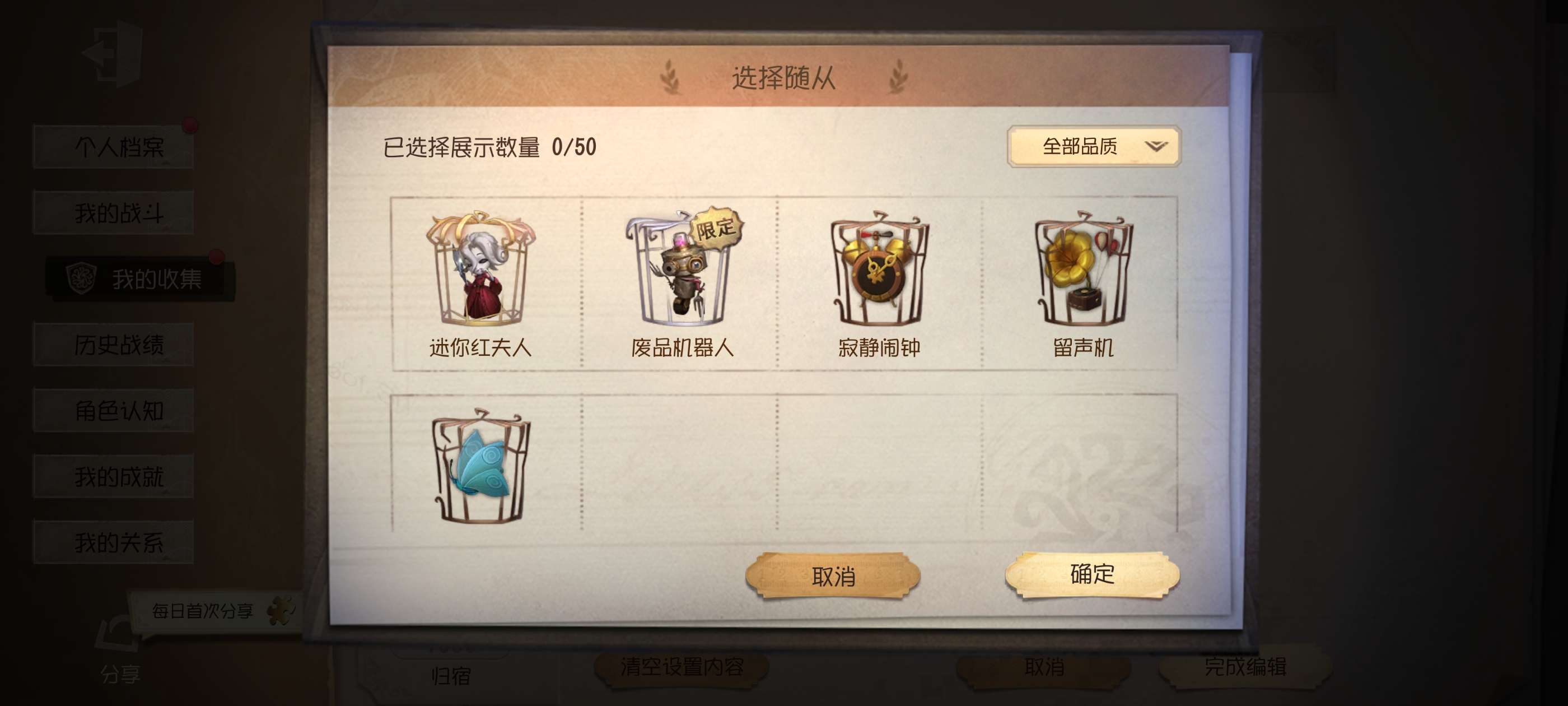Click the 完成编辑 button
The image size is (1568, 706).
pyautogui.click(x=1245, y=667)
